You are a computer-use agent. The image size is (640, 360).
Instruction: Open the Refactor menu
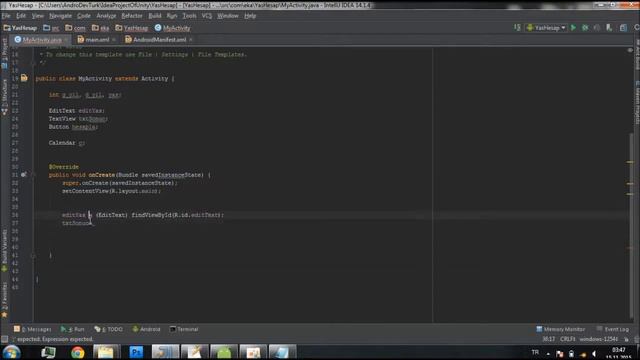click(x=132, y=16)
